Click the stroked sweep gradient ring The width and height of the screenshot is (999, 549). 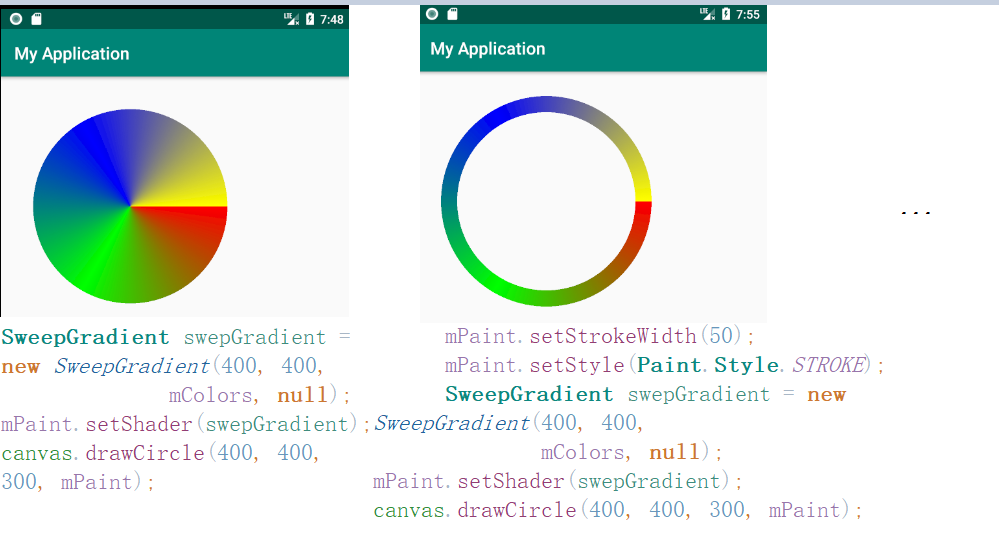[546, 201]
